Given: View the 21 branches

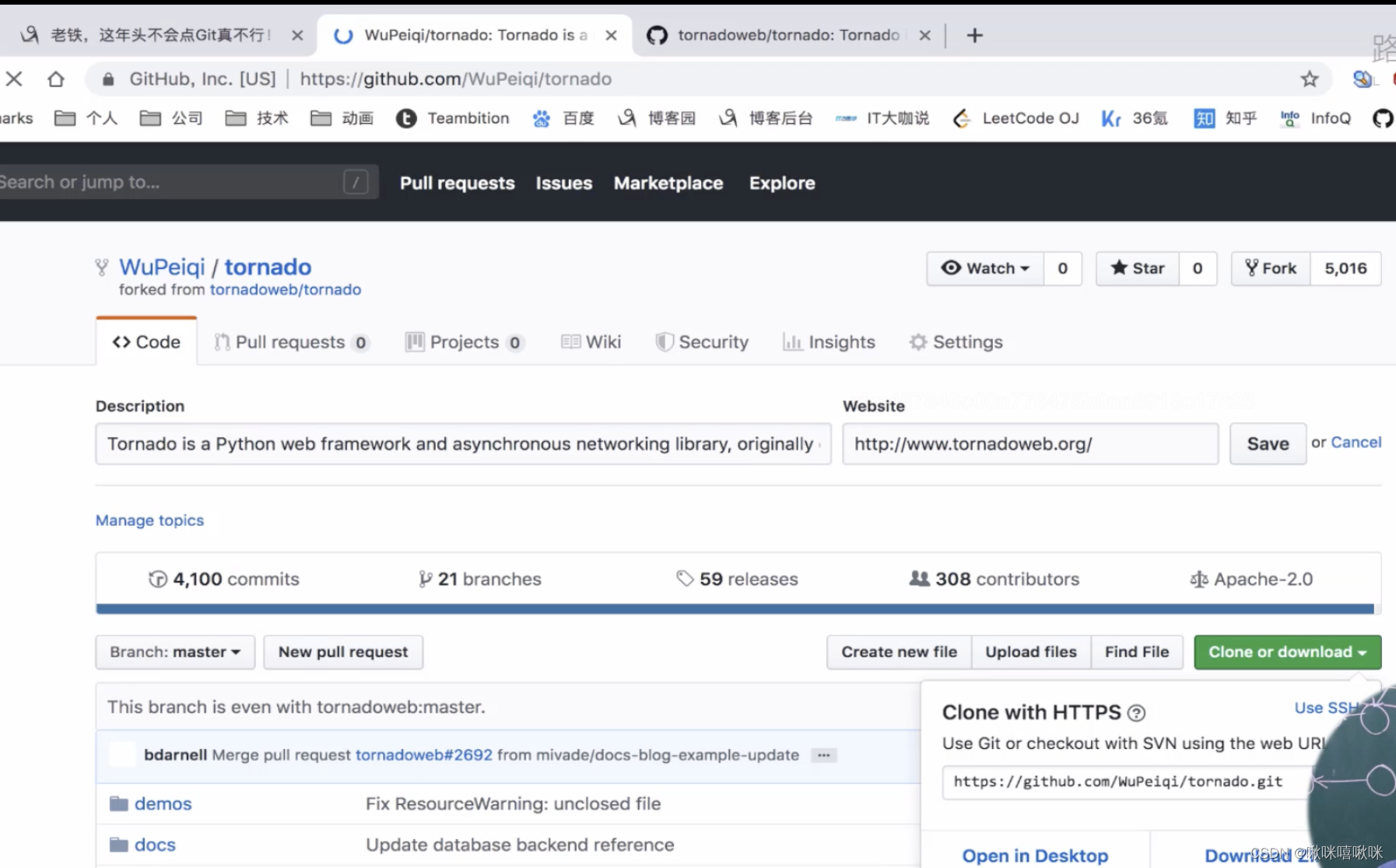Looking at the screenshot, I should [x=479, y=579].
